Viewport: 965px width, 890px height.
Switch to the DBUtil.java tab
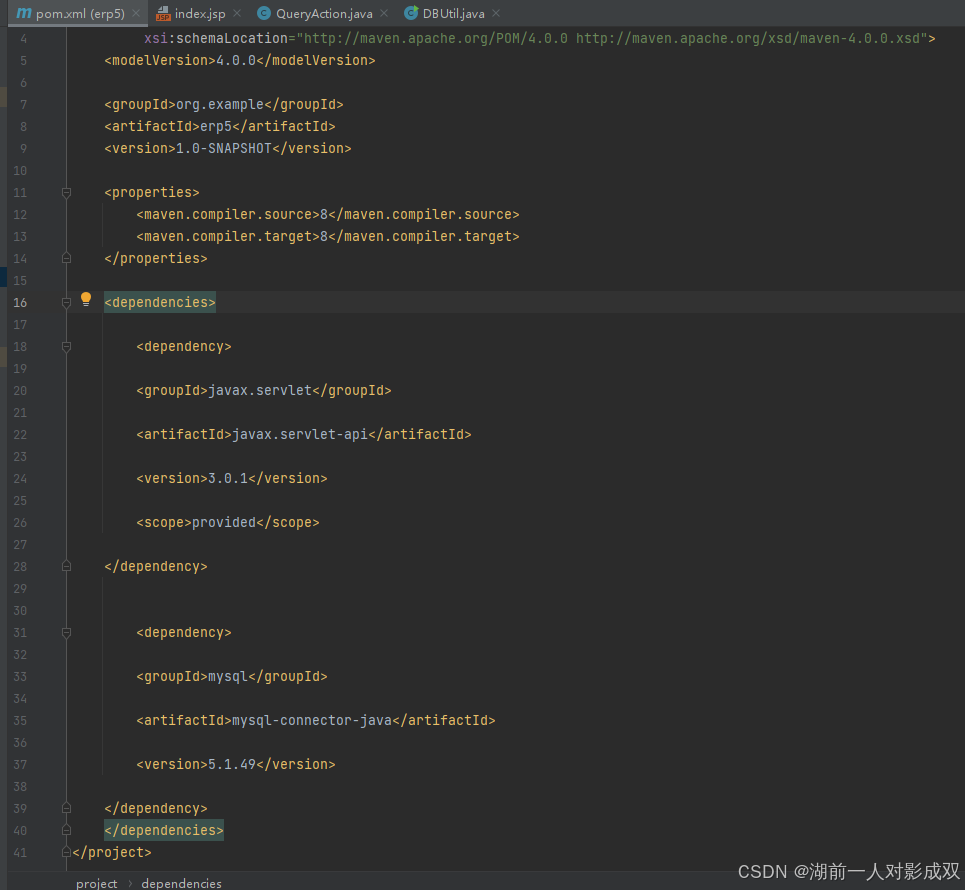pos(450,13)
